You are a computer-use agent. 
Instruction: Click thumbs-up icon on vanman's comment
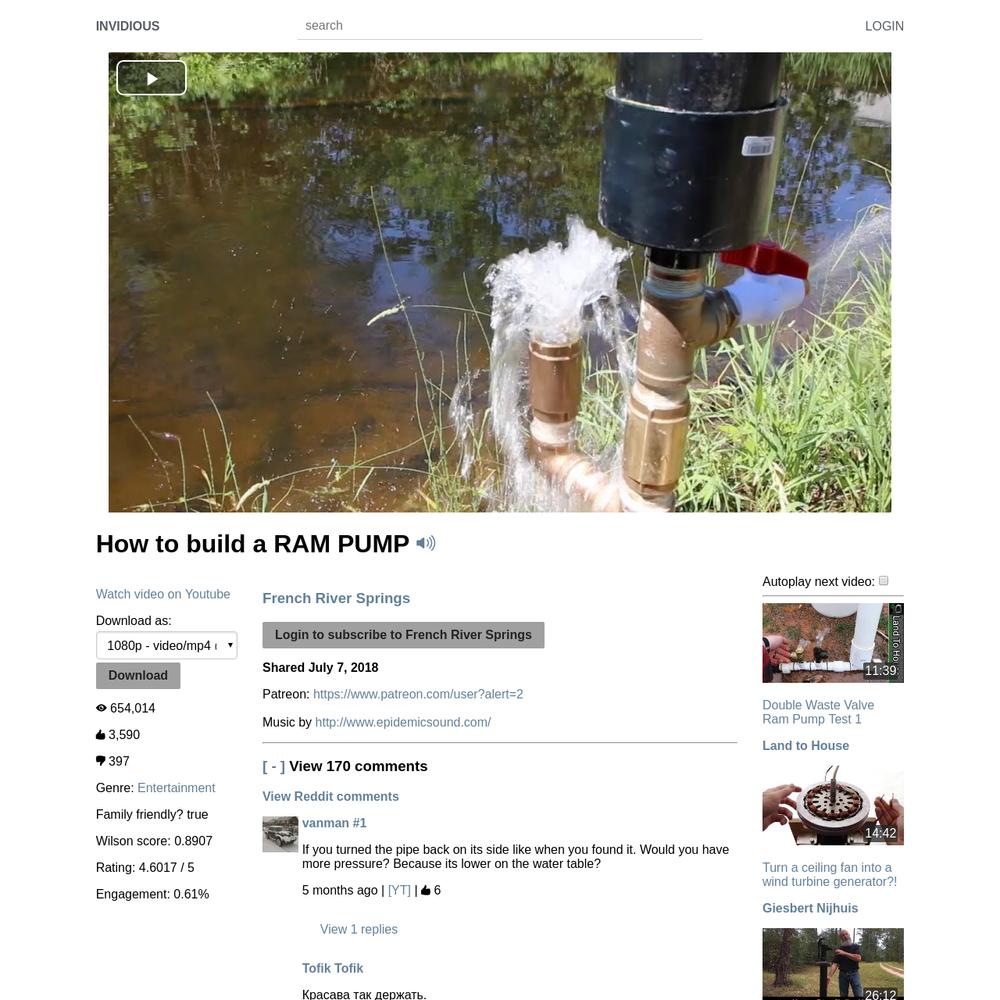(x=425, y=890)
